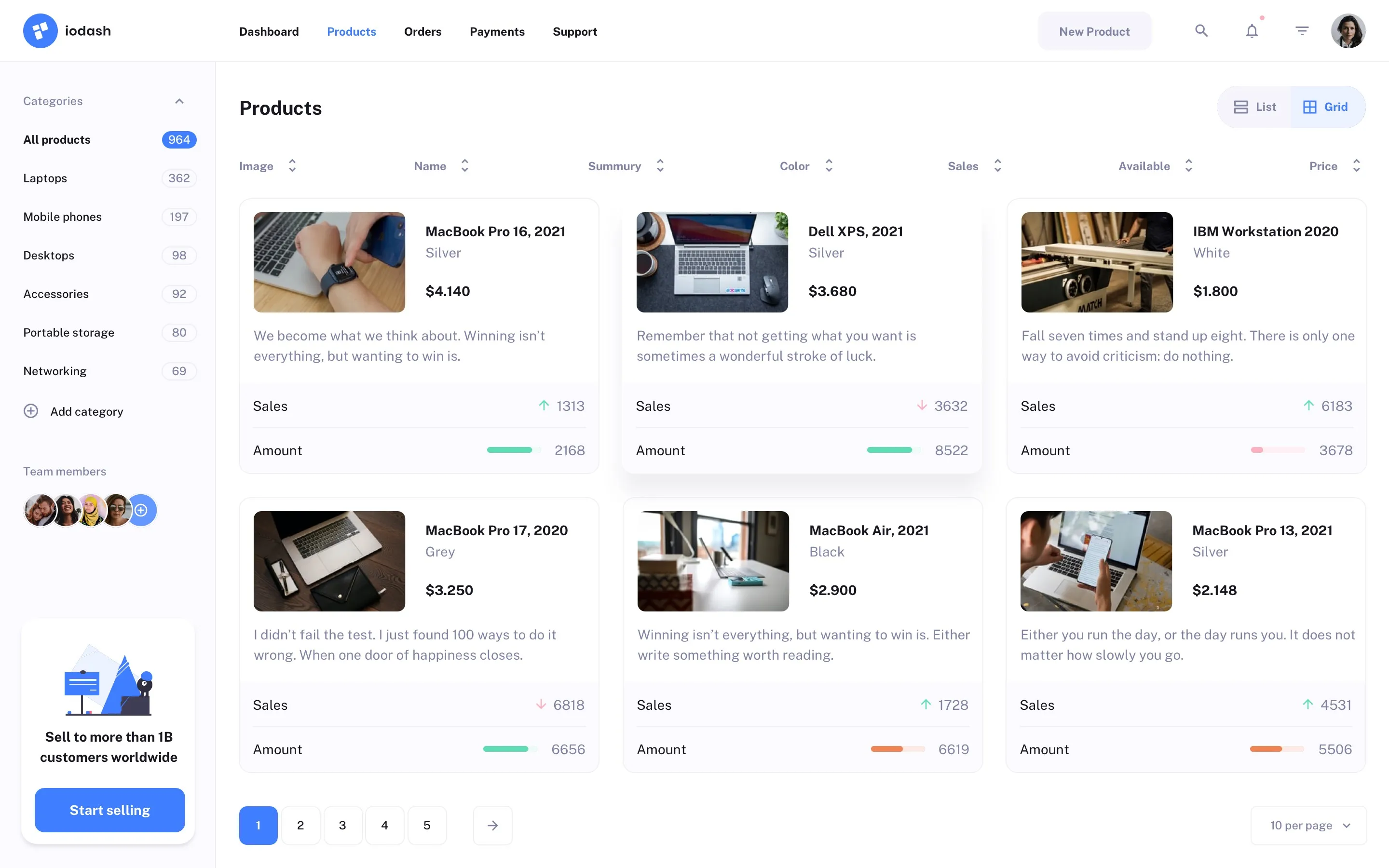Click the Add category plus icon

(30, 411)
